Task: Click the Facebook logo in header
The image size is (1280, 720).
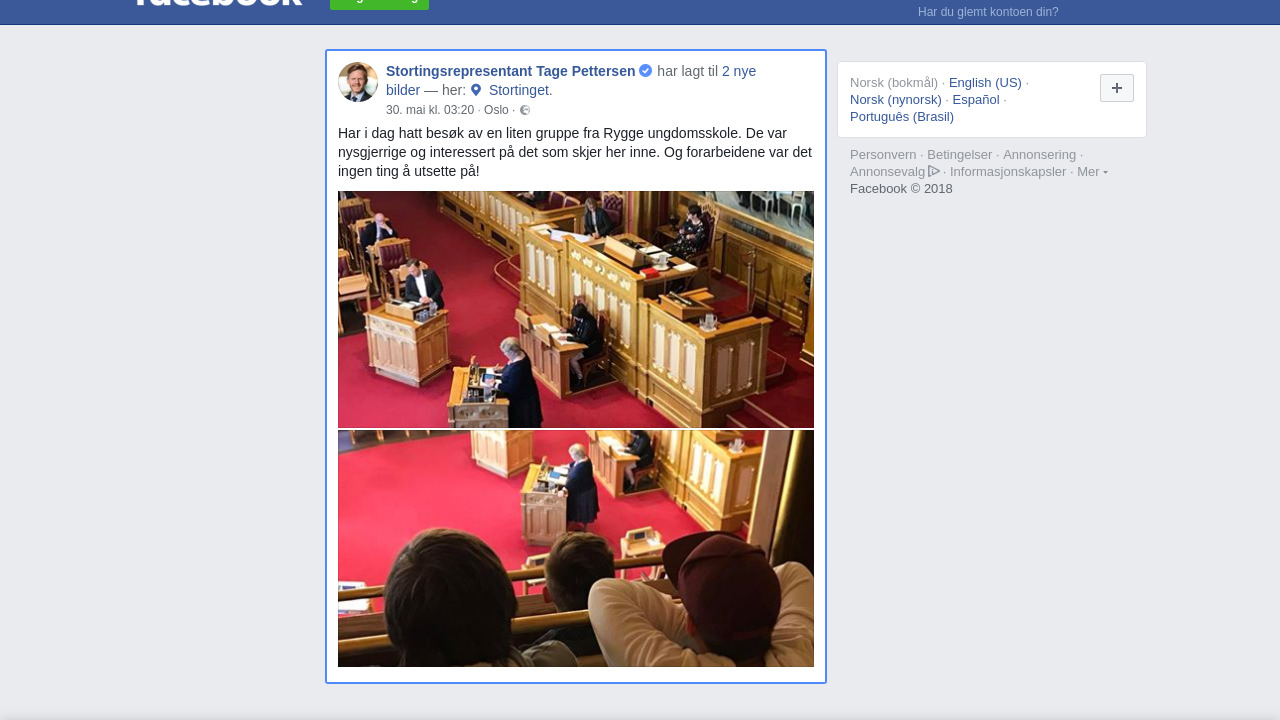Action: pyautogui.click(x=218, y=3)
